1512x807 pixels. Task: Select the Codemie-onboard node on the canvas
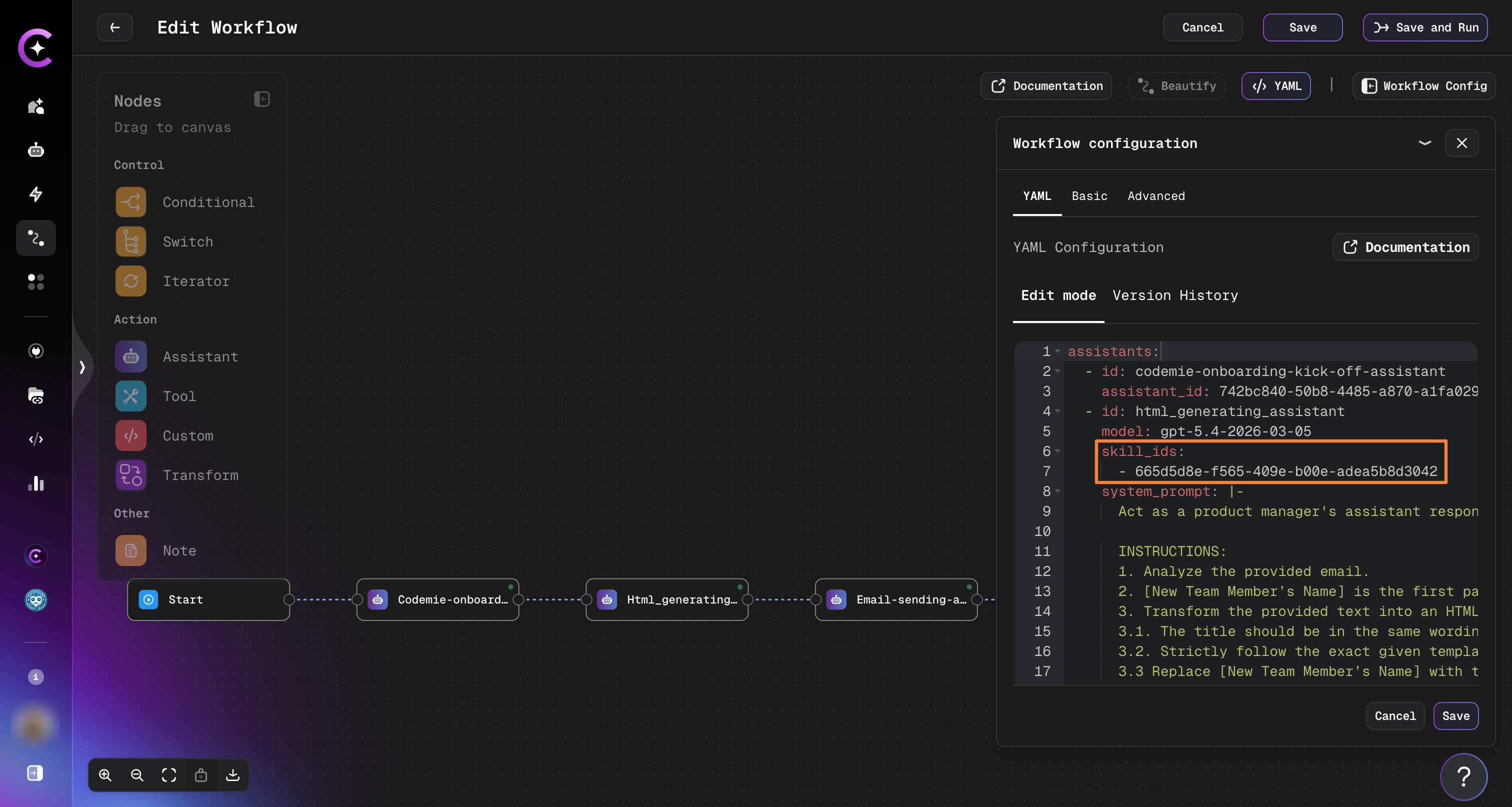click(x=438, y=599)
